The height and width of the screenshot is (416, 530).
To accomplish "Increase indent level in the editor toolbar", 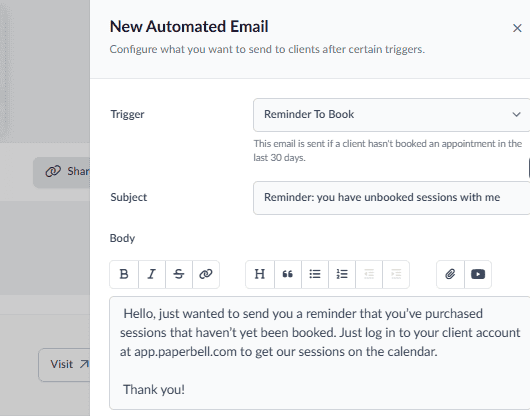I will pos(396,274).
